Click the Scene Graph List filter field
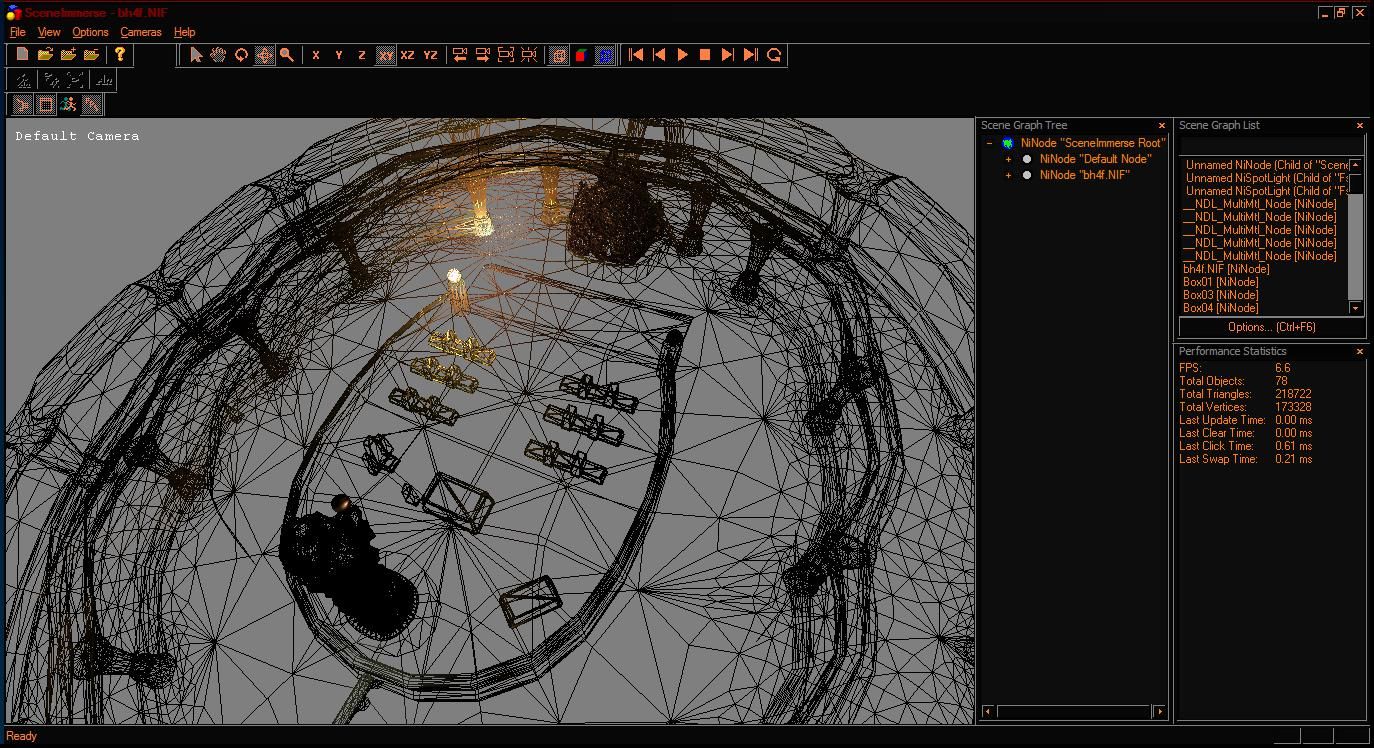 pyautogui.click(x=1271, y=146)
